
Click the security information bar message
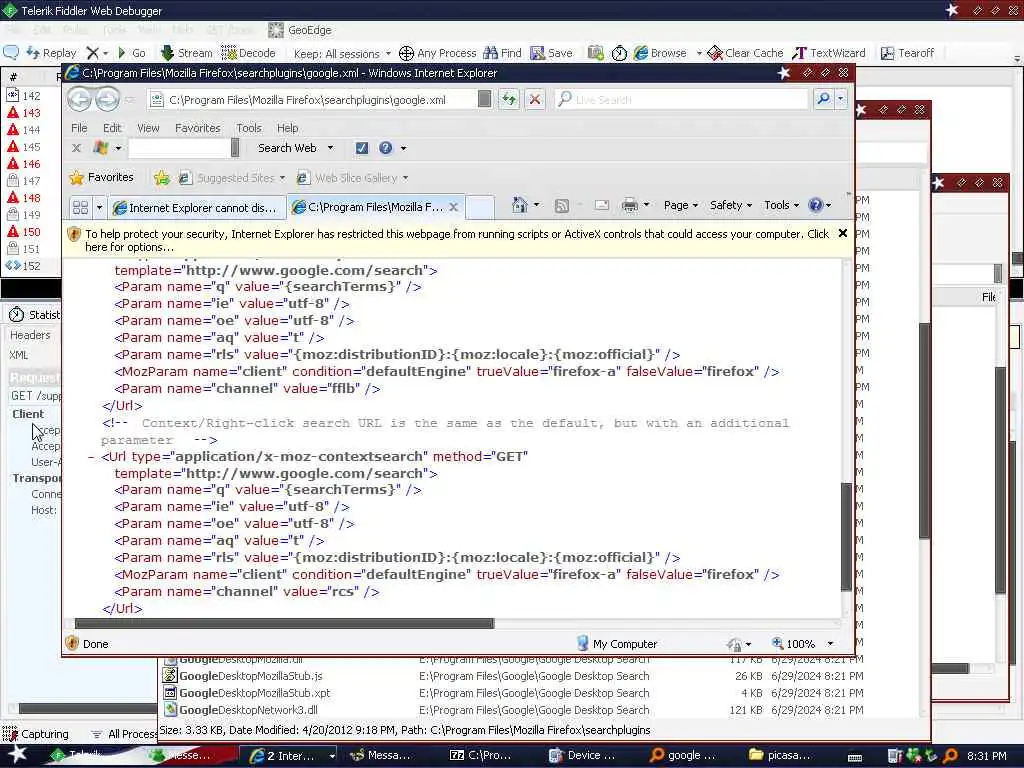tap(456, 240)
